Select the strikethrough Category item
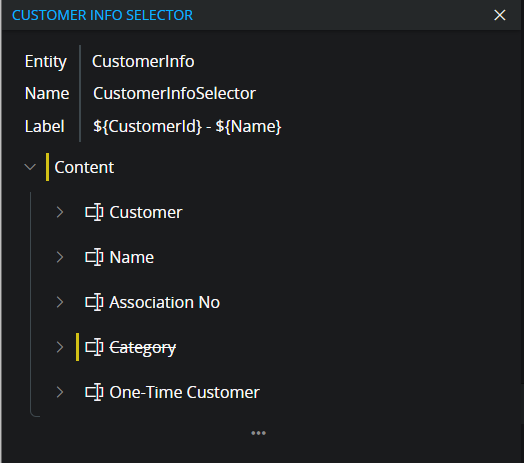This screenshot has width=524, height=463. click(x=143, y=348)
